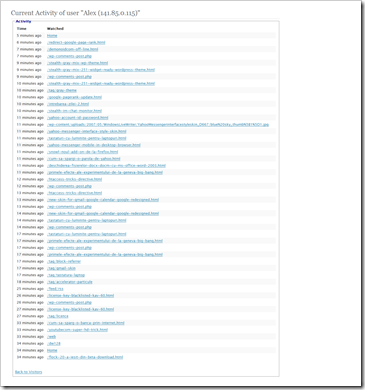365x390 pixels.
Task: Open the tag/accelerator-particule link
Action: pos(70,282)
